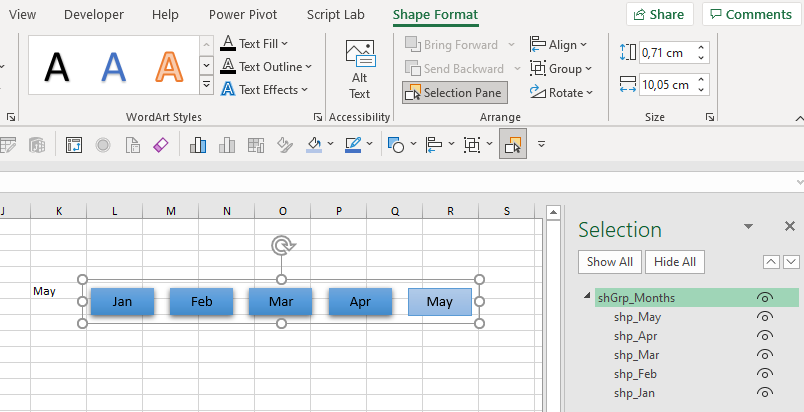Open Text Outline dropdown arrow
The width and height of the screenshot is (804, 412).
coord(308,67)
